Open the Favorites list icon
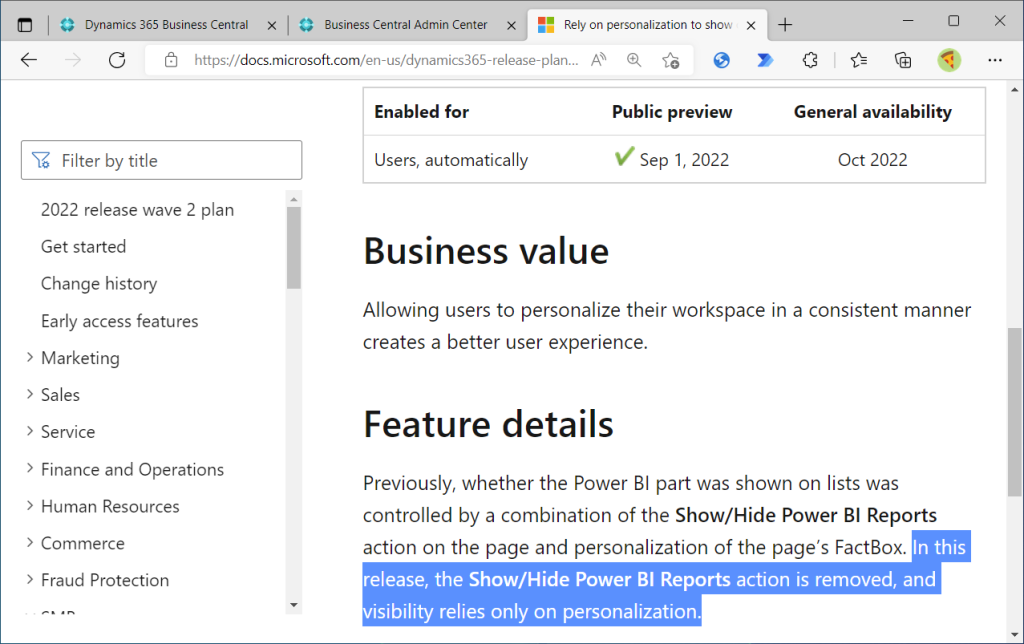Image resolution: width=1024 pixels, height=644 pixels. [858, 60]
